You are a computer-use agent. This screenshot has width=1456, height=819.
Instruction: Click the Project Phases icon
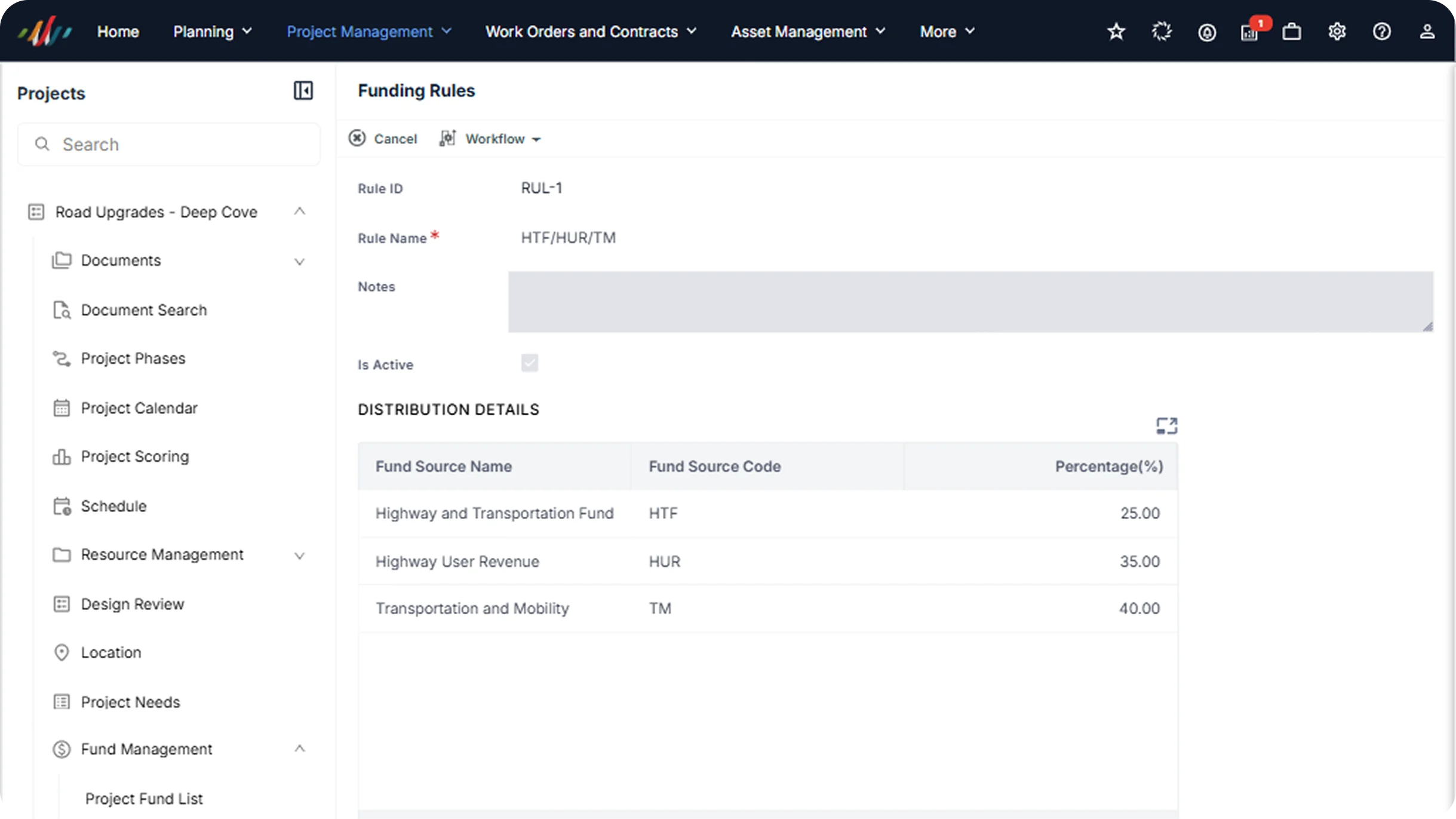(62, 358)
